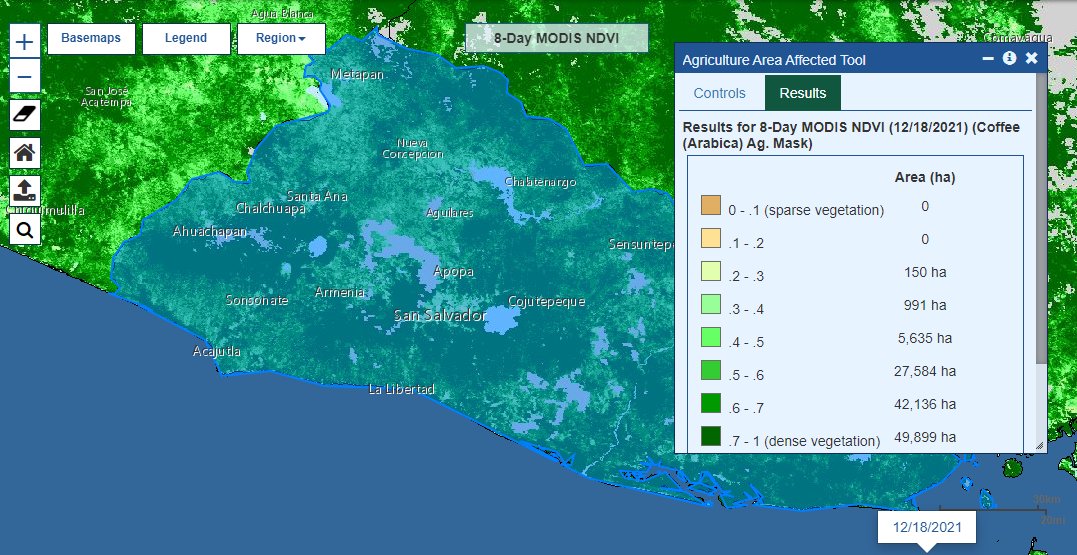
Task: Click the Area (ha) column header
Action: [x=925, y=177]
